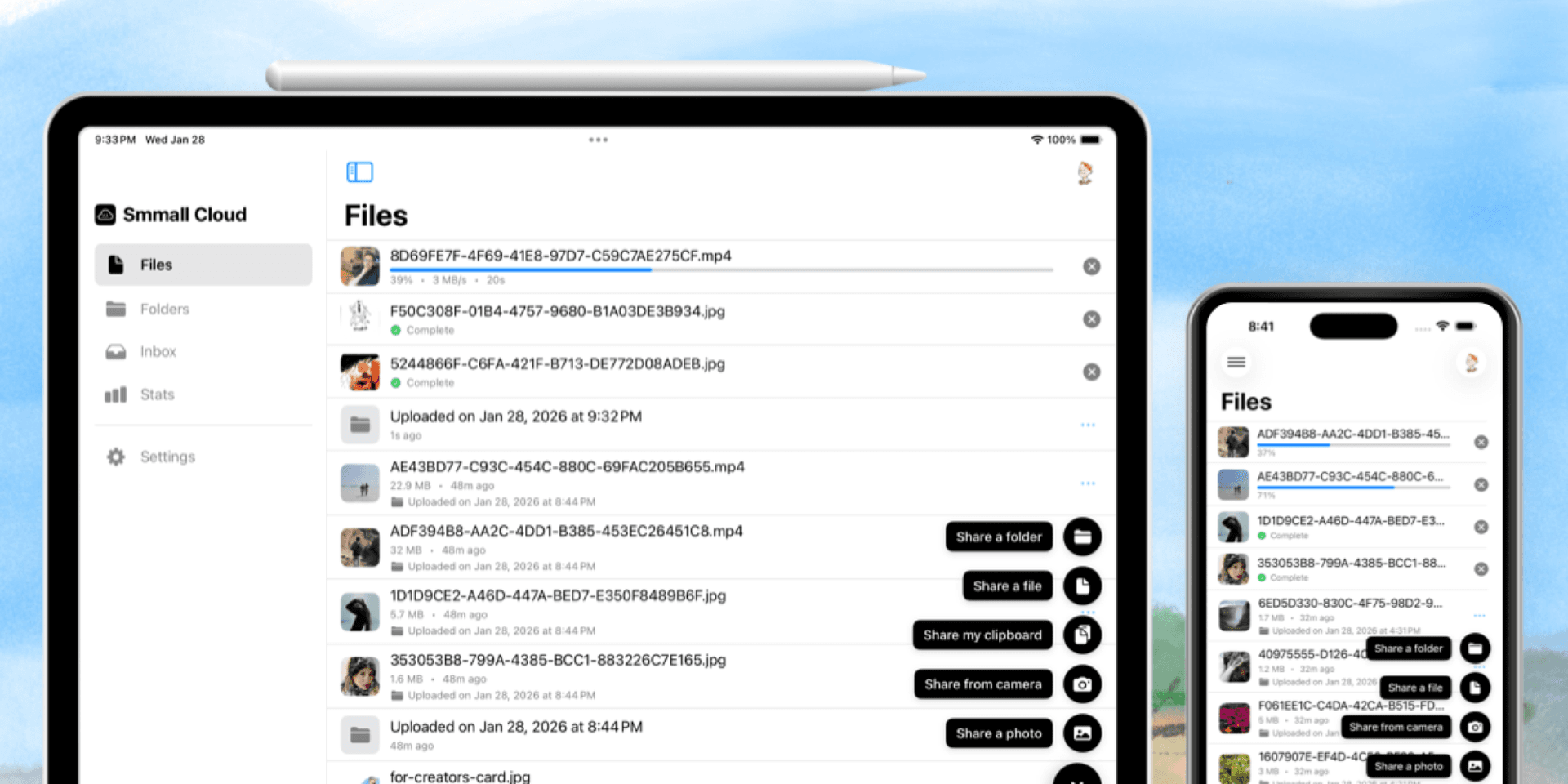Viewport: 1568px width, 784px height.
Task: Click the Share a folder button
Action: tap(998, 537)
